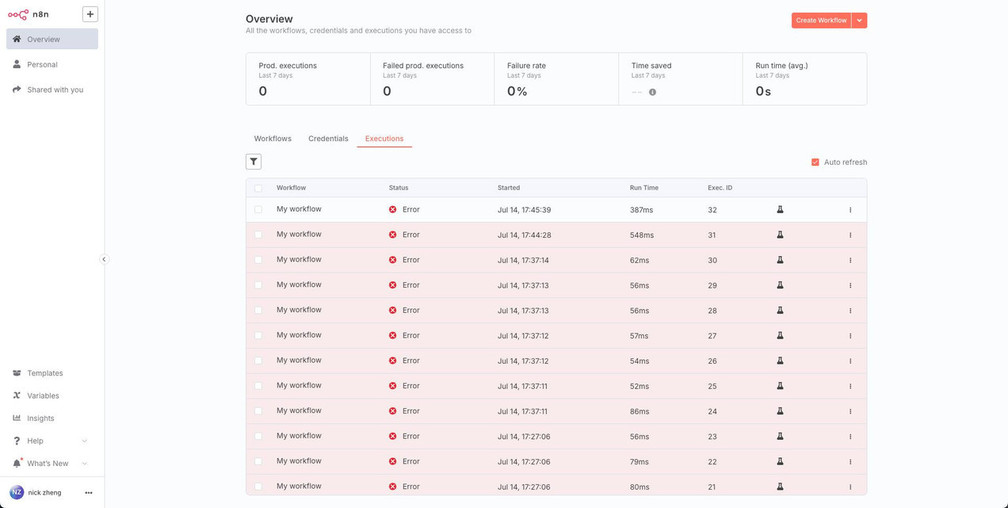Select checkbox for execution 29
The width and height of the screenshot is (1008, 508).
[258, 285]
